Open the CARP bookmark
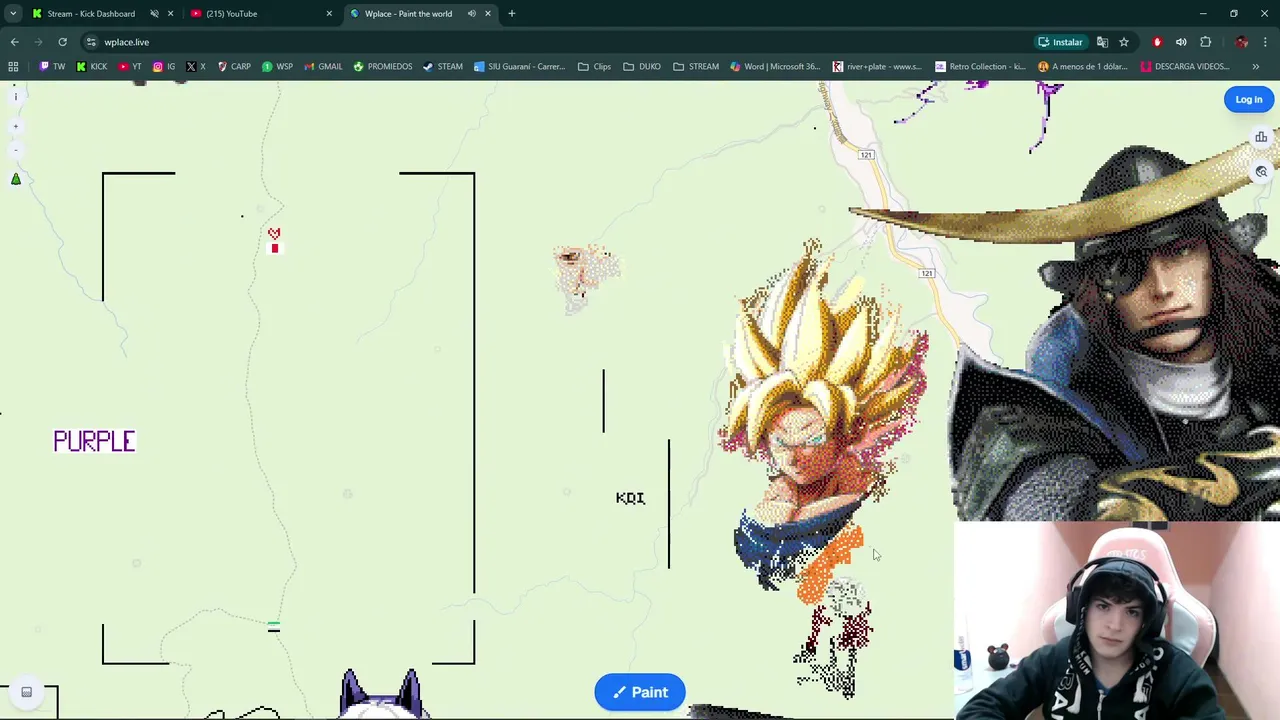The width and height of the screenshot is (1280, 720). [234, 67]
